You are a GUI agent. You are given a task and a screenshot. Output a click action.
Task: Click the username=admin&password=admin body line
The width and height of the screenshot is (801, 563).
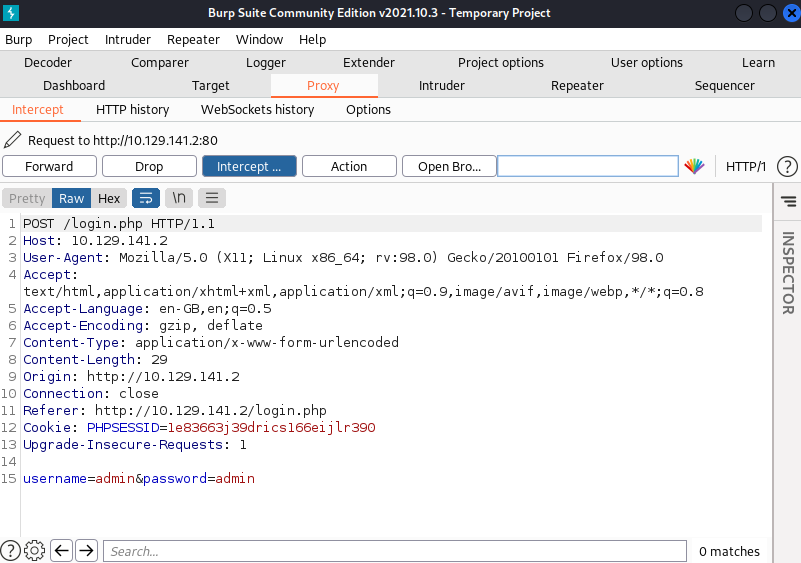coord(139,478)
